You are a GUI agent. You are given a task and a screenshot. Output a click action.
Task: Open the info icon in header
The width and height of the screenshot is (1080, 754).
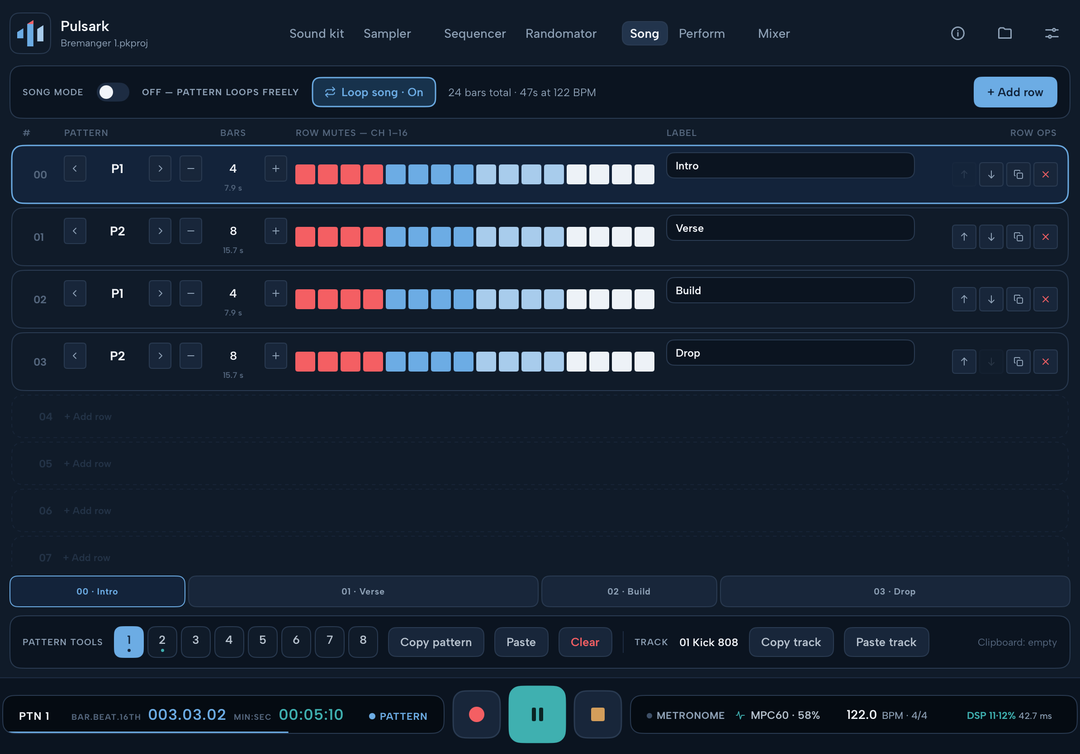pyautogui.click(x=957, y=33)
